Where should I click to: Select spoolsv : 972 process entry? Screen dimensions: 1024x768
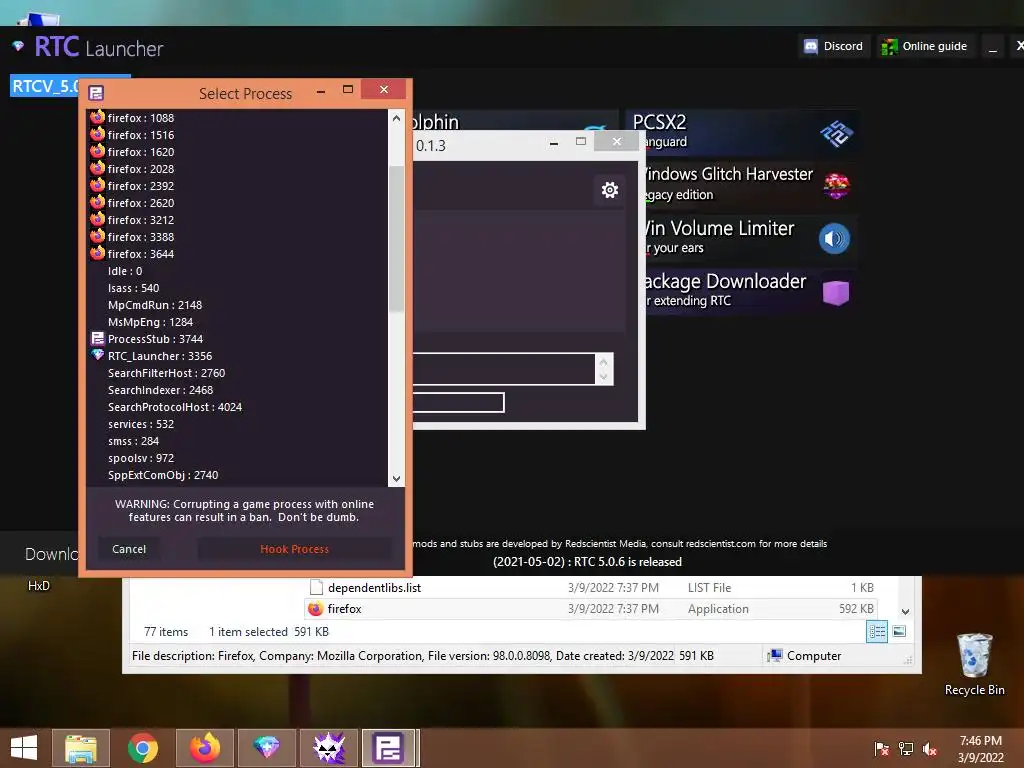point(238,458)
